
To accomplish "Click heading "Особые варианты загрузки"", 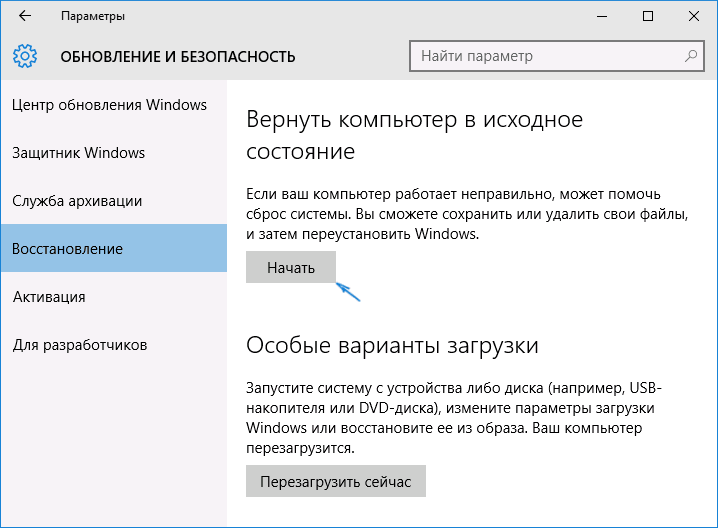I will pos(392,345).
